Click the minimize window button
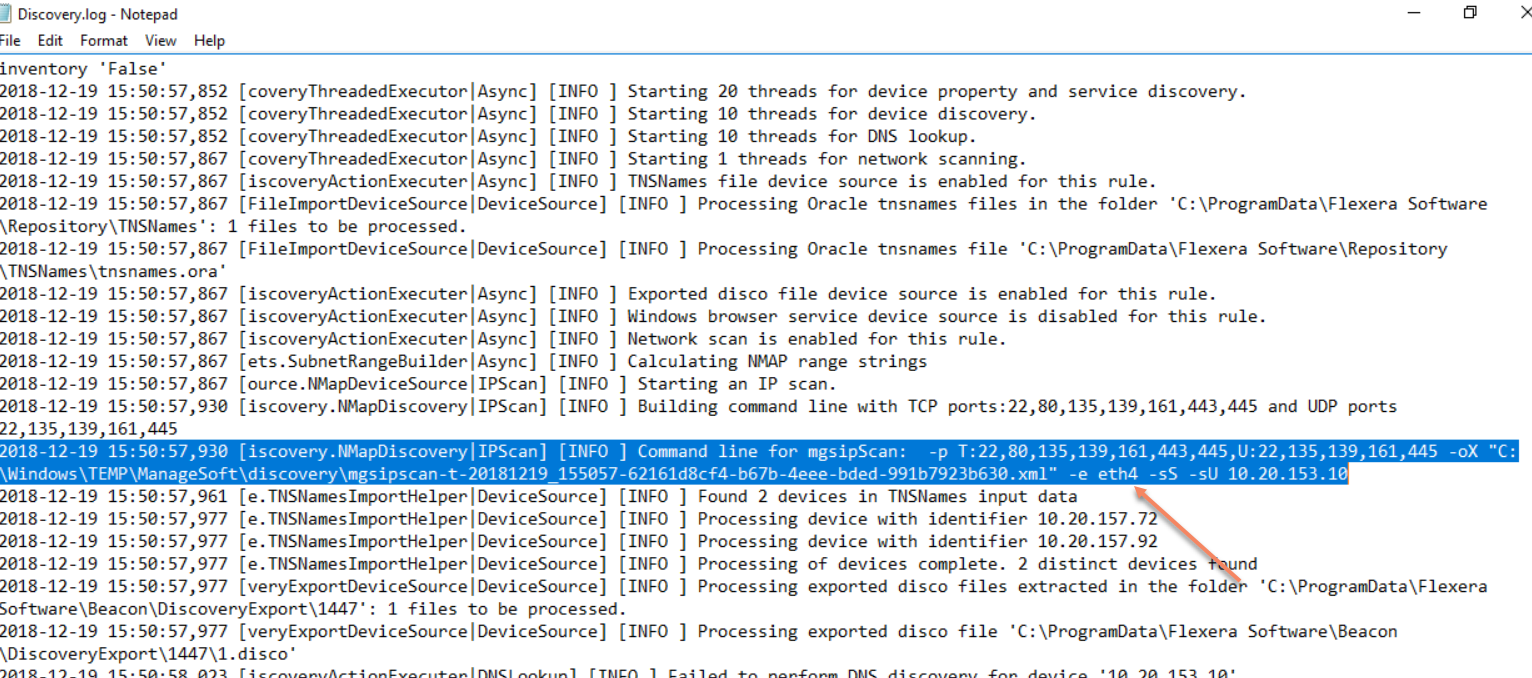 [1412, 13]
